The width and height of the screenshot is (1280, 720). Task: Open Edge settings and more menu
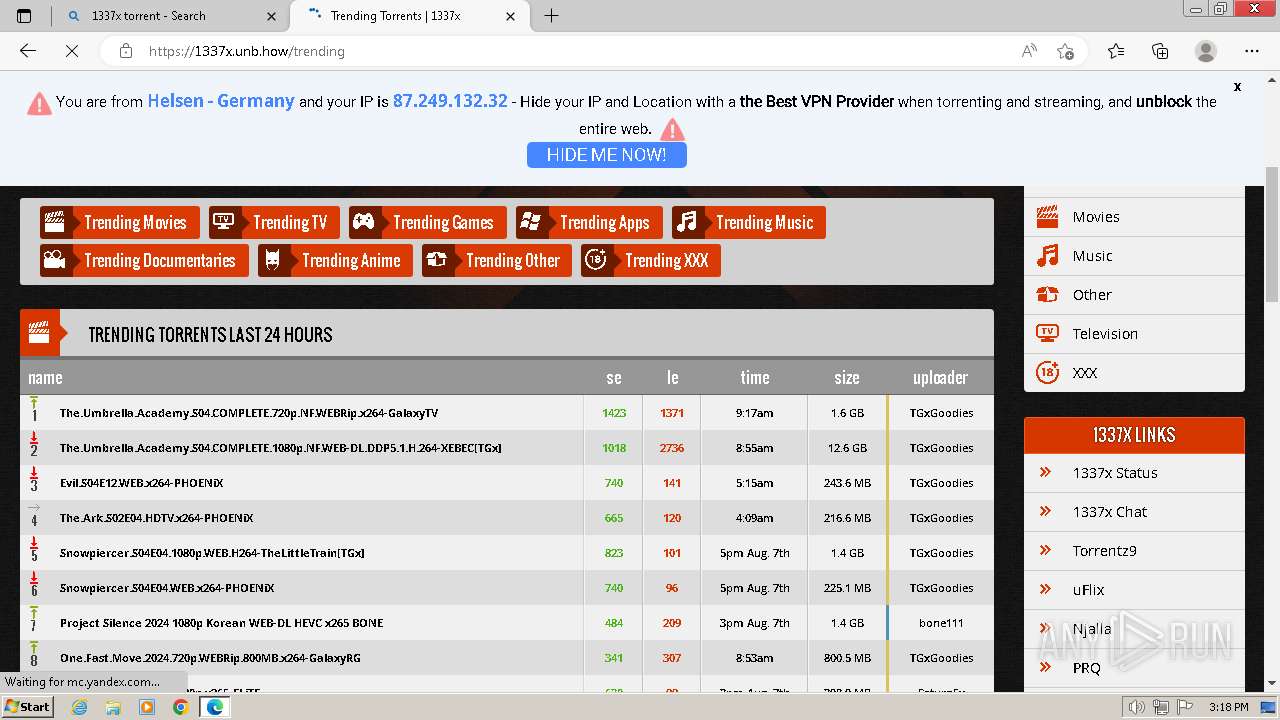(x=1252, y=51)
